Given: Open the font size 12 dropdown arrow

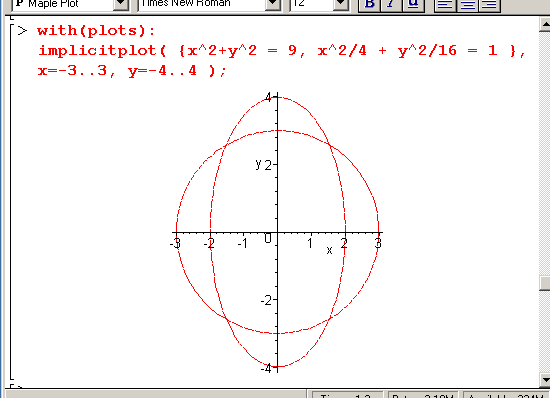Looking at the screenshot, I should coord(340,4).
